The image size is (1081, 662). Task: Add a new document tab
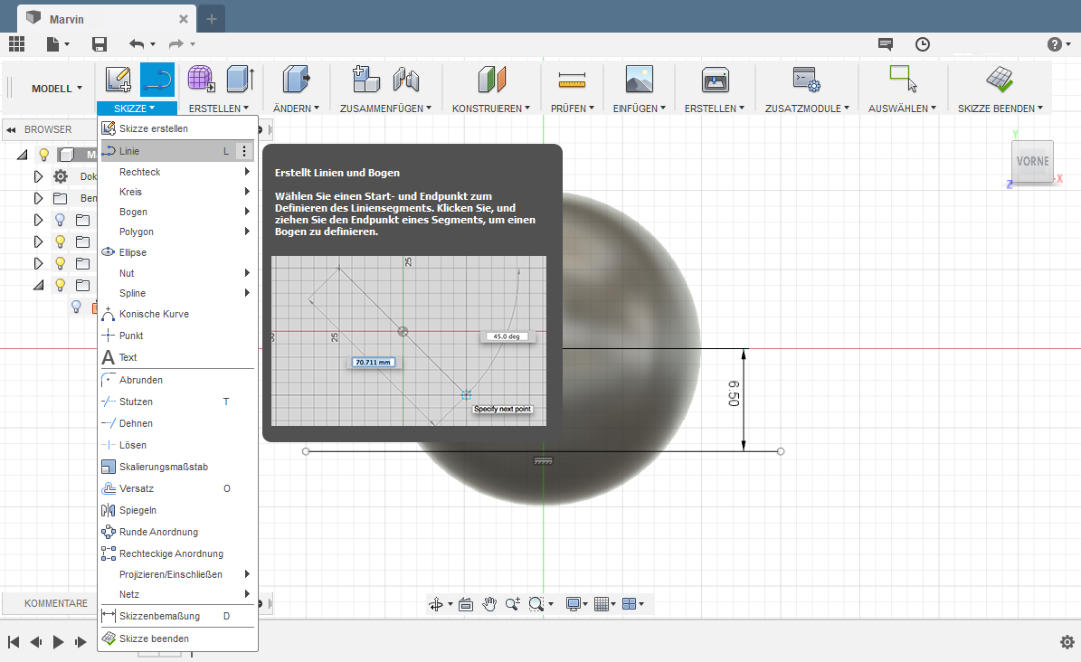212,19
